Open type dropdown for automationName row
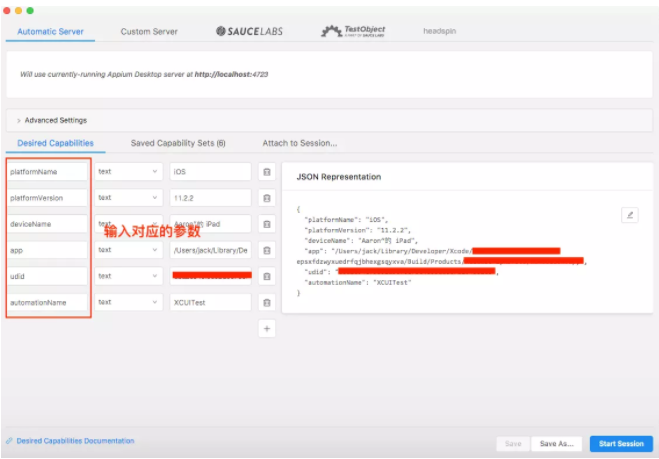Viewport: 659px width, 459px height. click(x=128, y=302)
